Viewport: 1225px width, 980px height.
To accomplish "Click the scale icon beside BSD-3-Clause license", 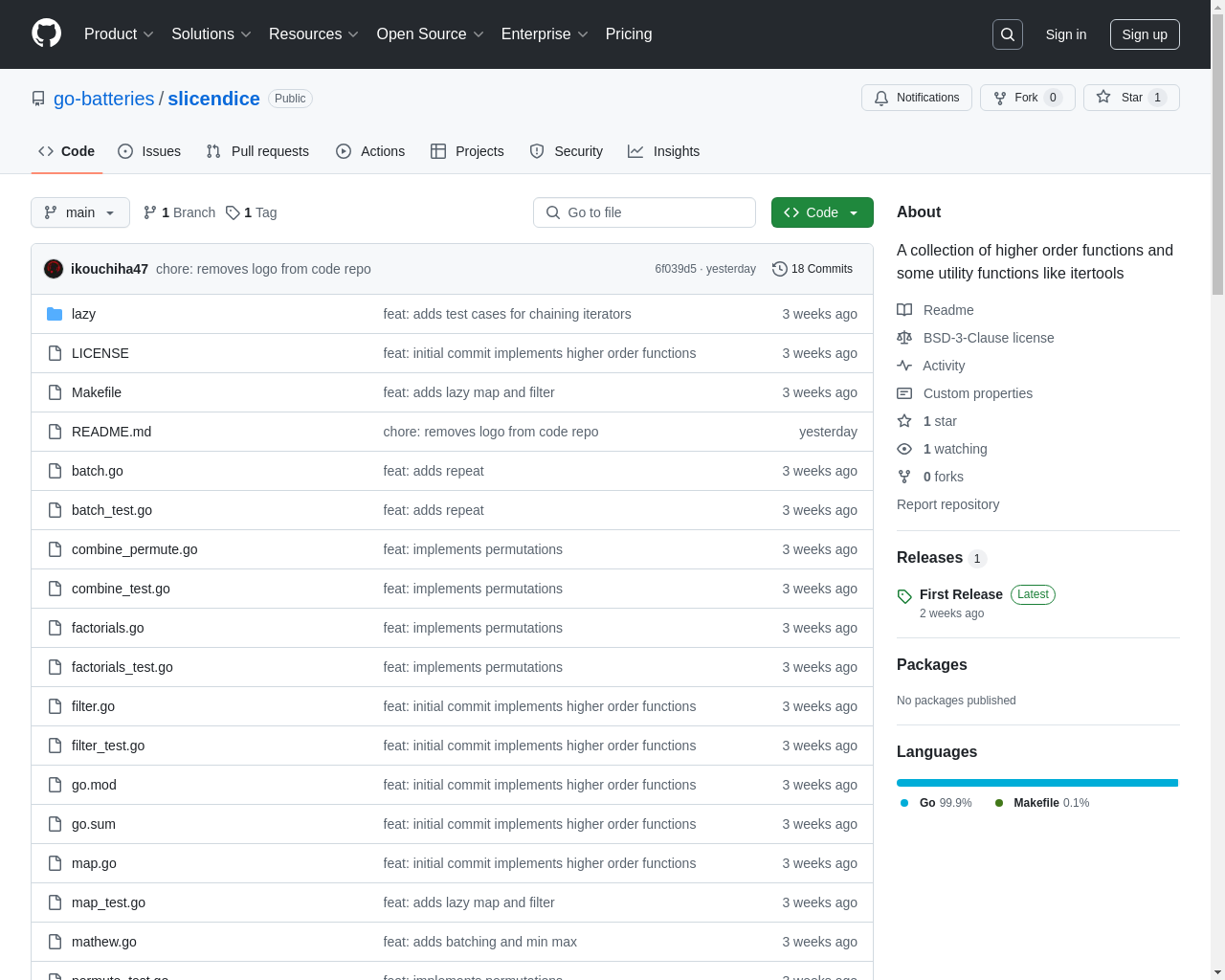I will [x=904, y=338].
